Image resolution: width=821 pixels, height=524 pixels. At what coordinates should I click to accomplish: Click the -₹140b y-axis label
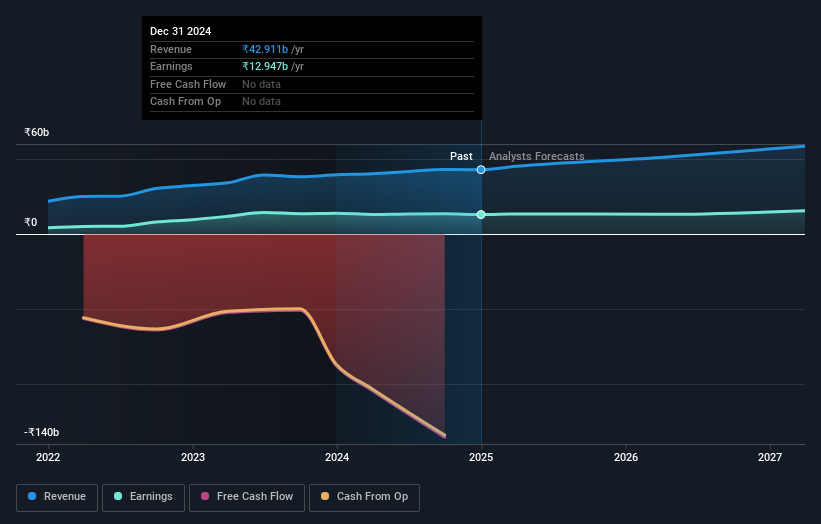pyautogui.click(x=41, y=432)
